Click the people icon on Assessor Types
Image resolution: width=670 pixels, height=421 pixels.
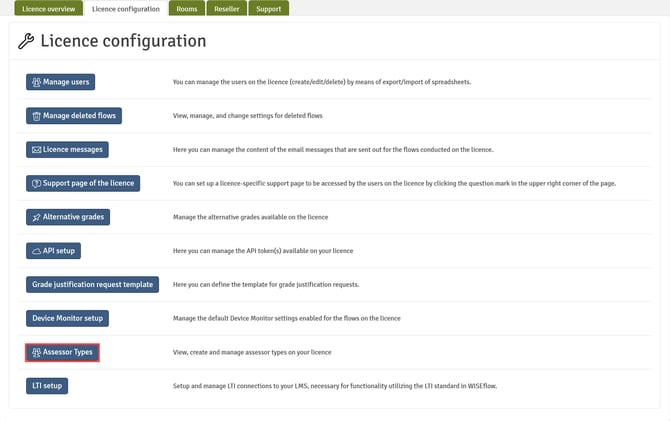tap(36, 352)
